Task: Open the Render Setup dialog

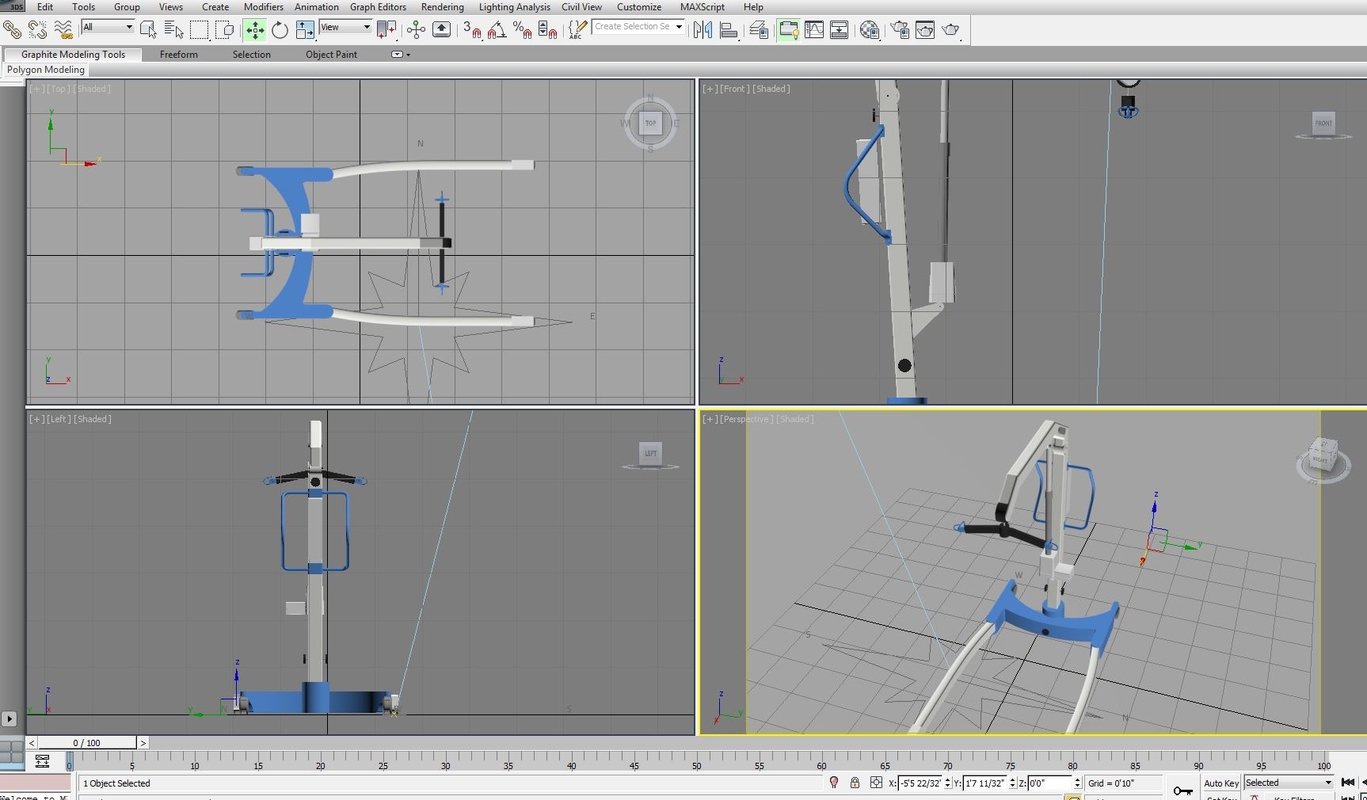Action: tap(898, 29)
